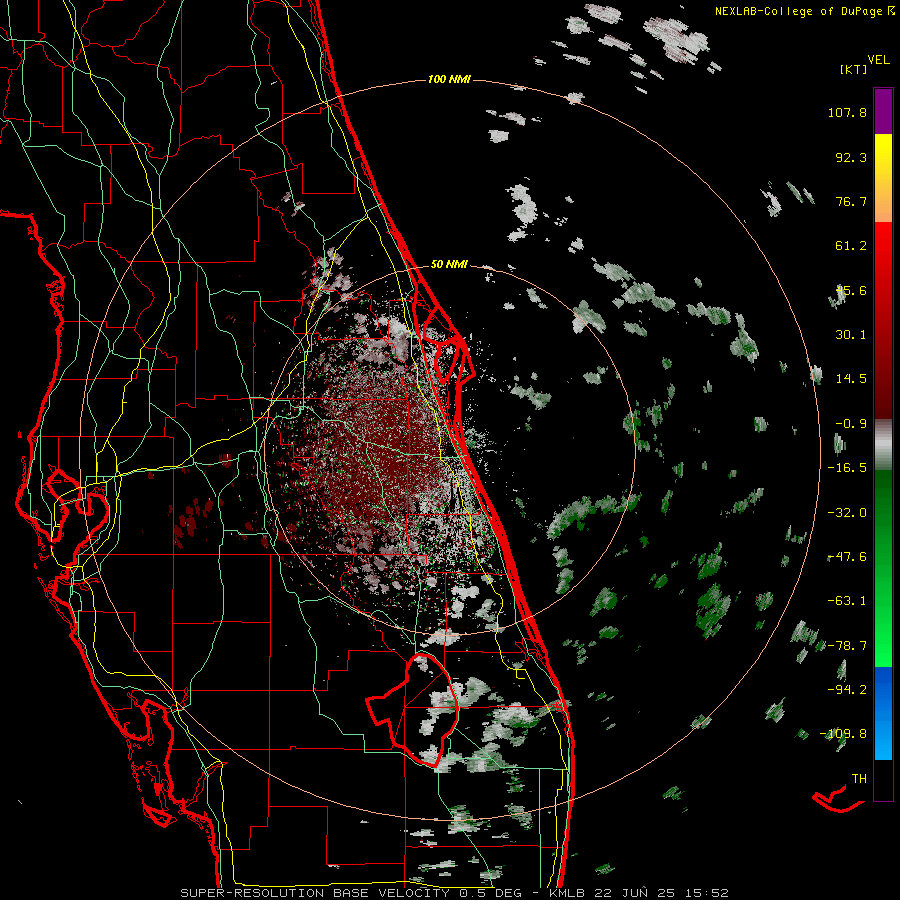This screenshot has width=900, height=900.
Task: Click the -47.6 velocity scale value
Action: tap(847, 557)
